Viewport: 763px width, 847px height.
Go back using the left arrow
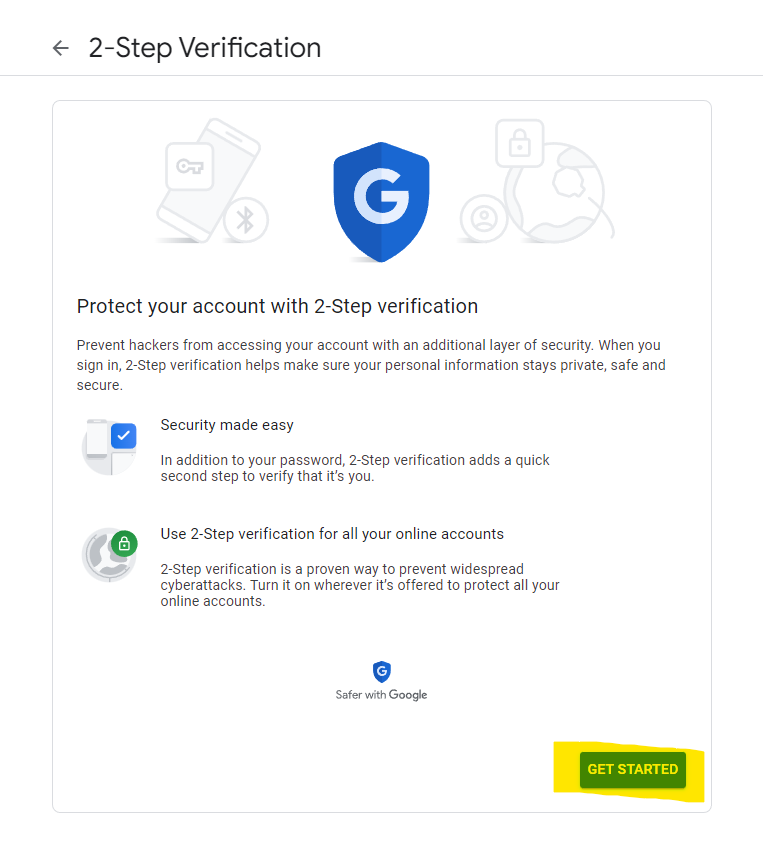[61, 48]
